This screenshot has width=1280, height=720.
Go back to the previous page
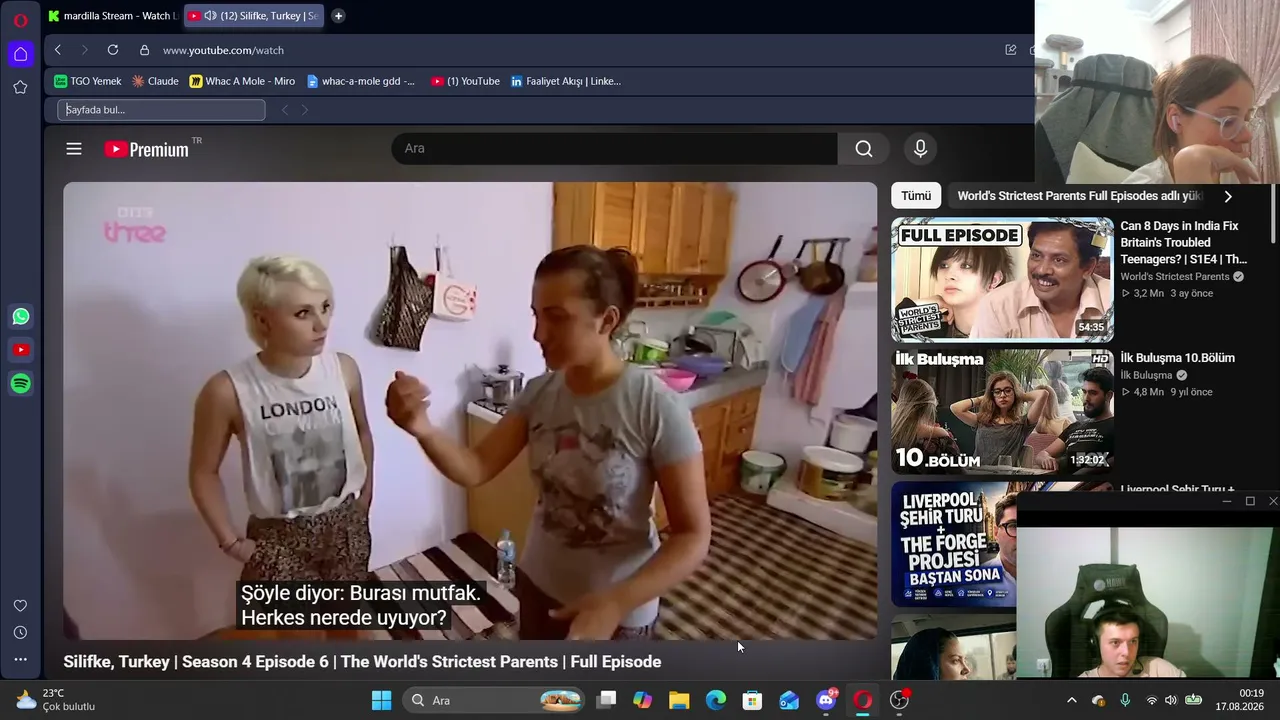pos(58,50)
